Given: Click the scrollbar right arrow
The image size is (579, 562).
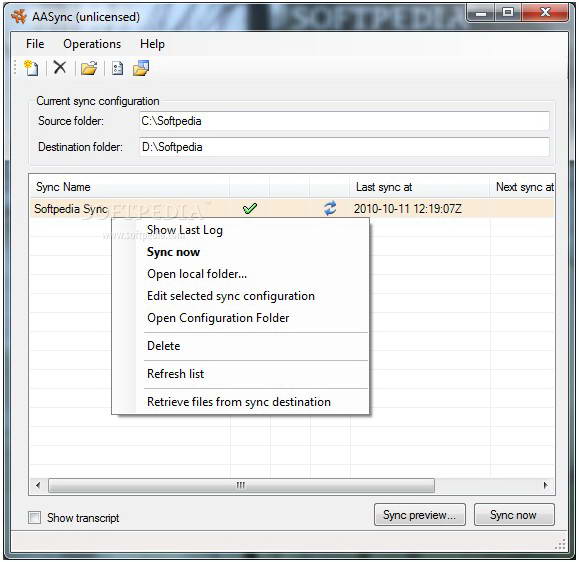Looking at the screenshot, I should tap(545, 485).
